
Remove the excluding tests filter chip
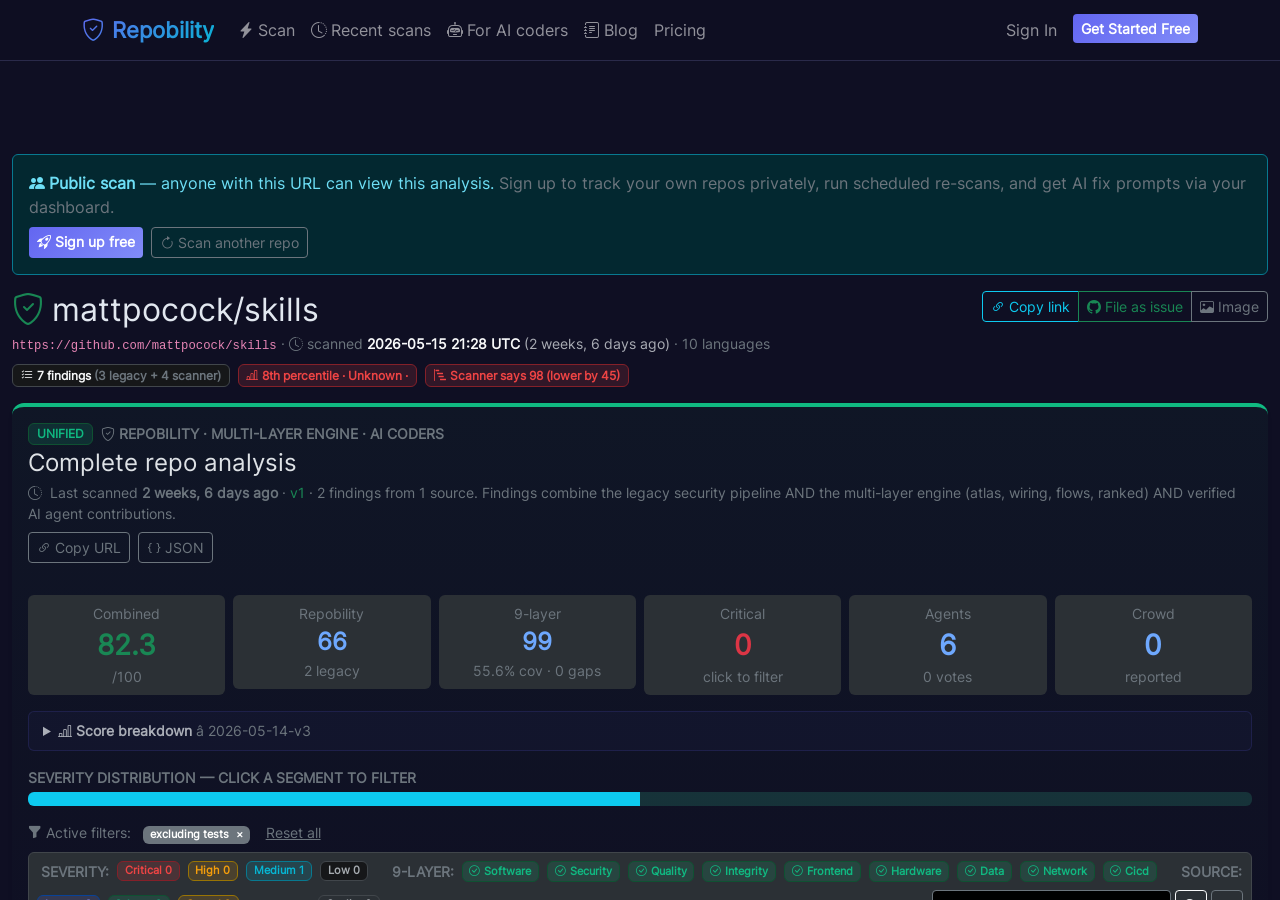tap(240, 834)
